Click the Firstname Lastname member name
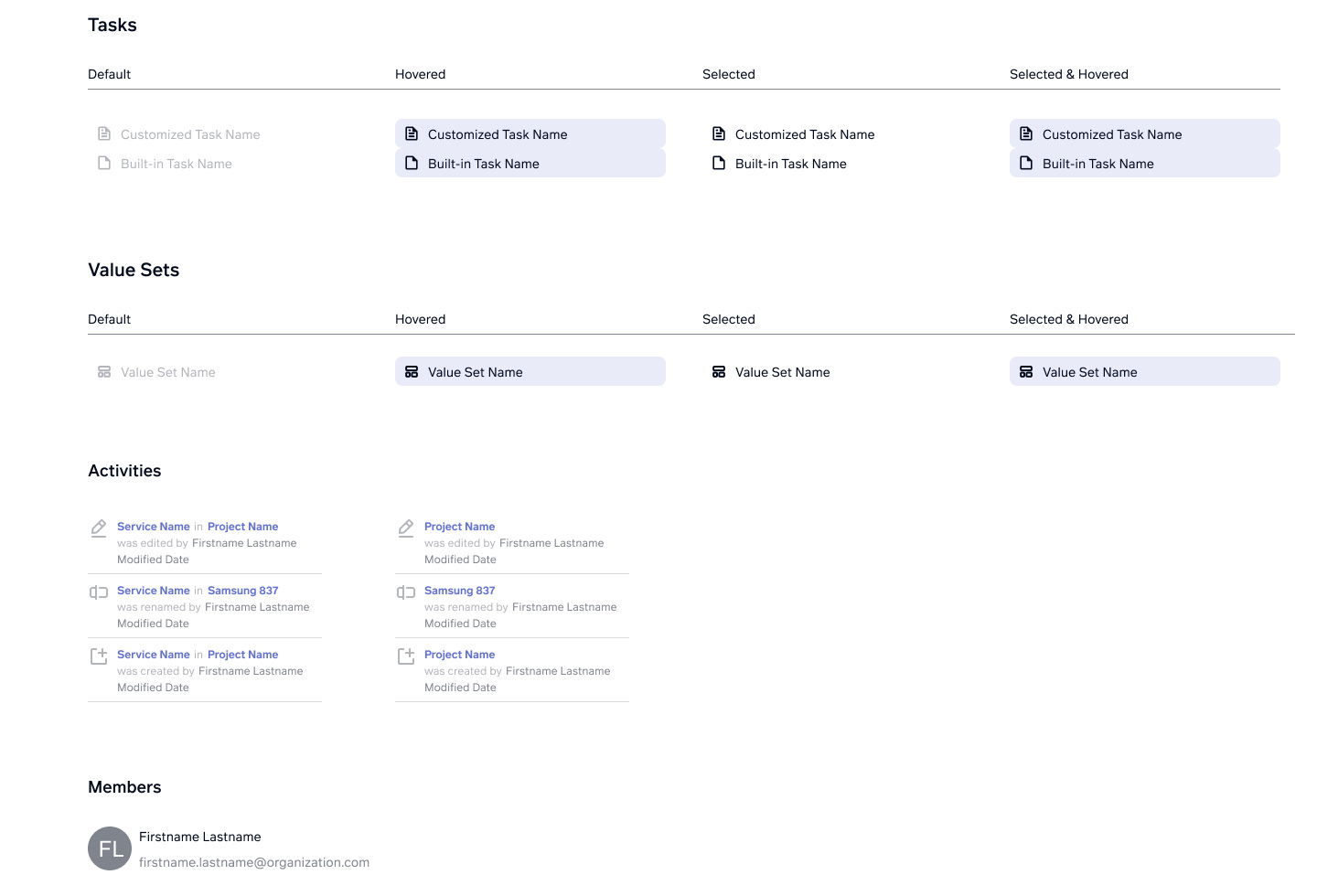Viewport: 1317px width, 896px height. click(x=200, y=837)
